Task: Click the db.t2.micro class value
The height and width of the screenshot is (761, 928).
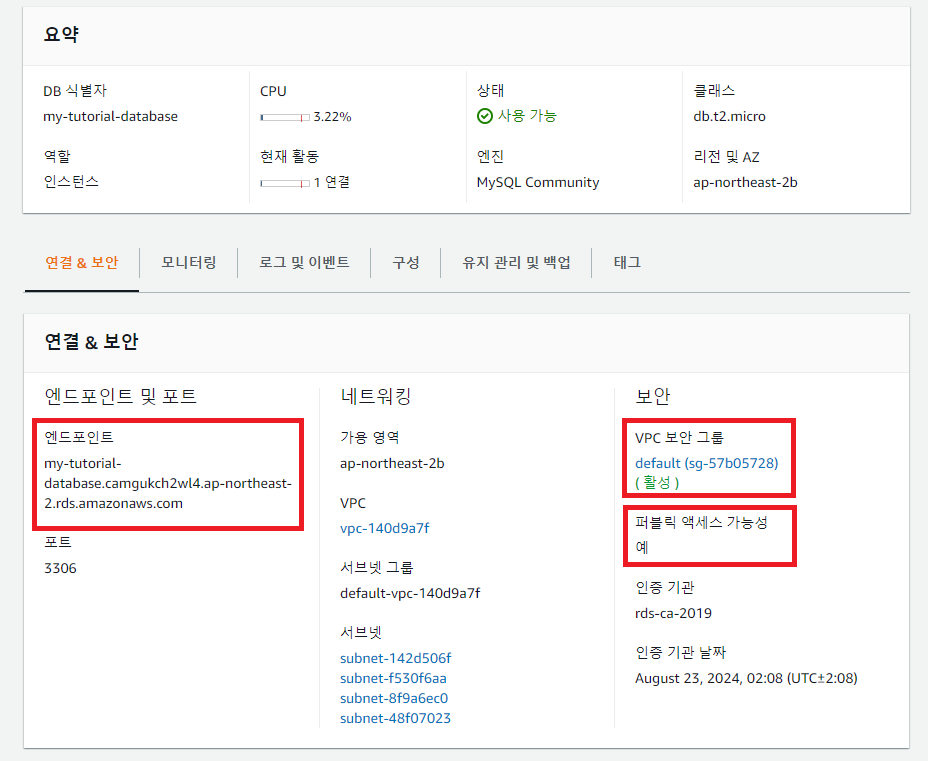Action: tap(729, 116)
